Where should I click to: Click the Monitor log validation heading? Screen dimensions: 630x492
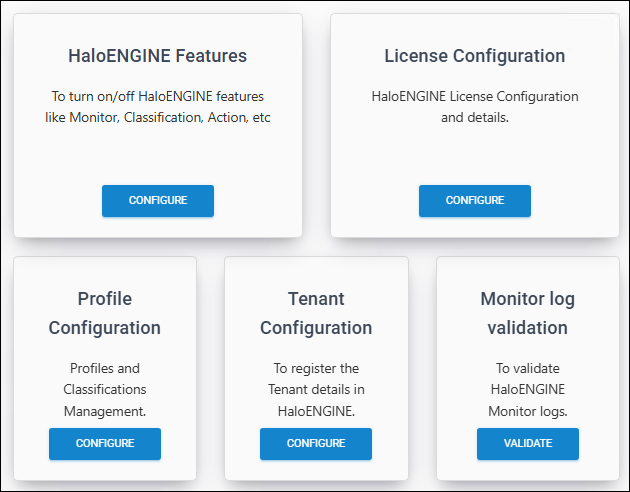[527, 313]
